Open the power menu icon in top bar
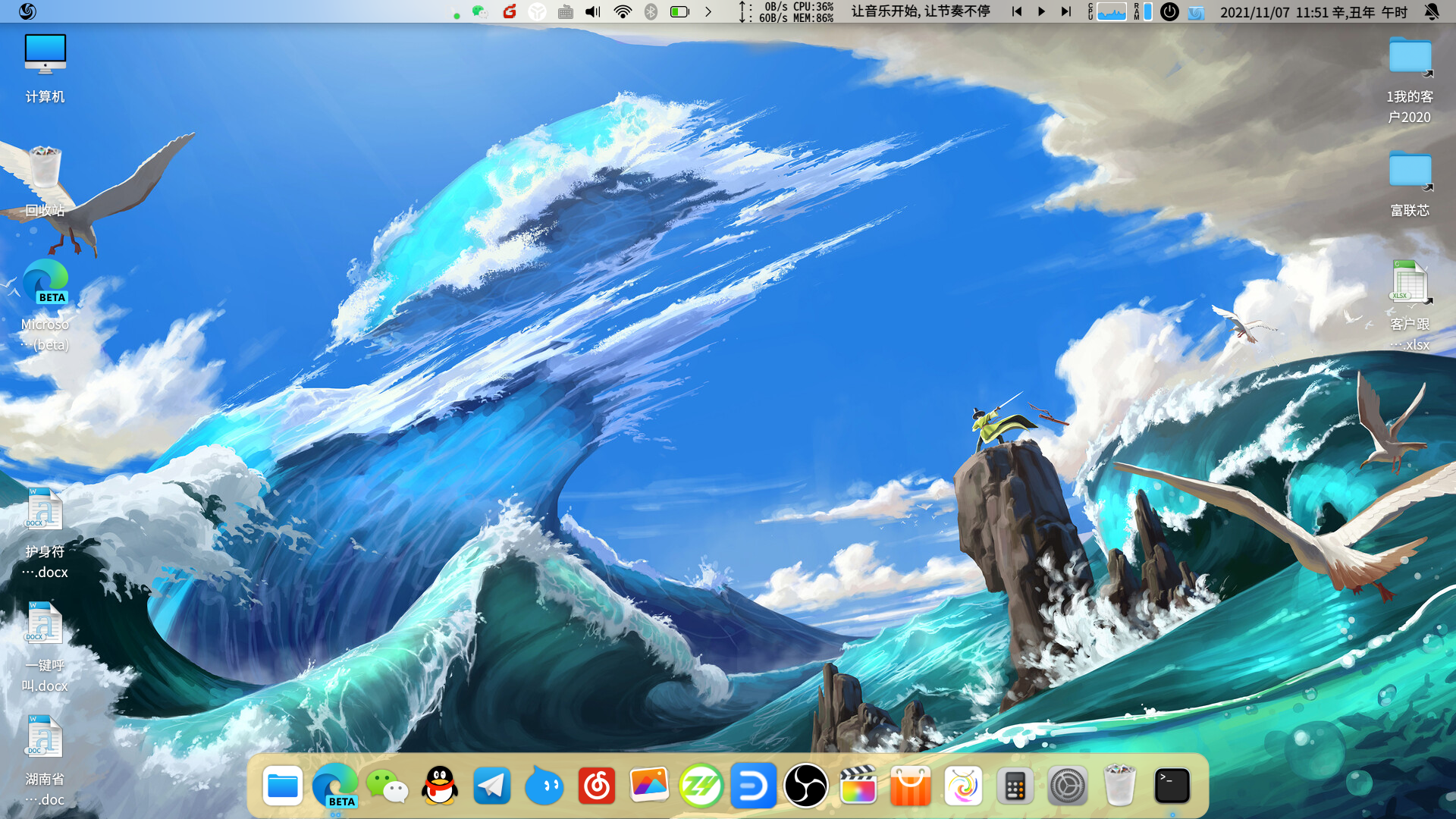The height and width of the screenshot is (819, 1456). pos(1169,11)
